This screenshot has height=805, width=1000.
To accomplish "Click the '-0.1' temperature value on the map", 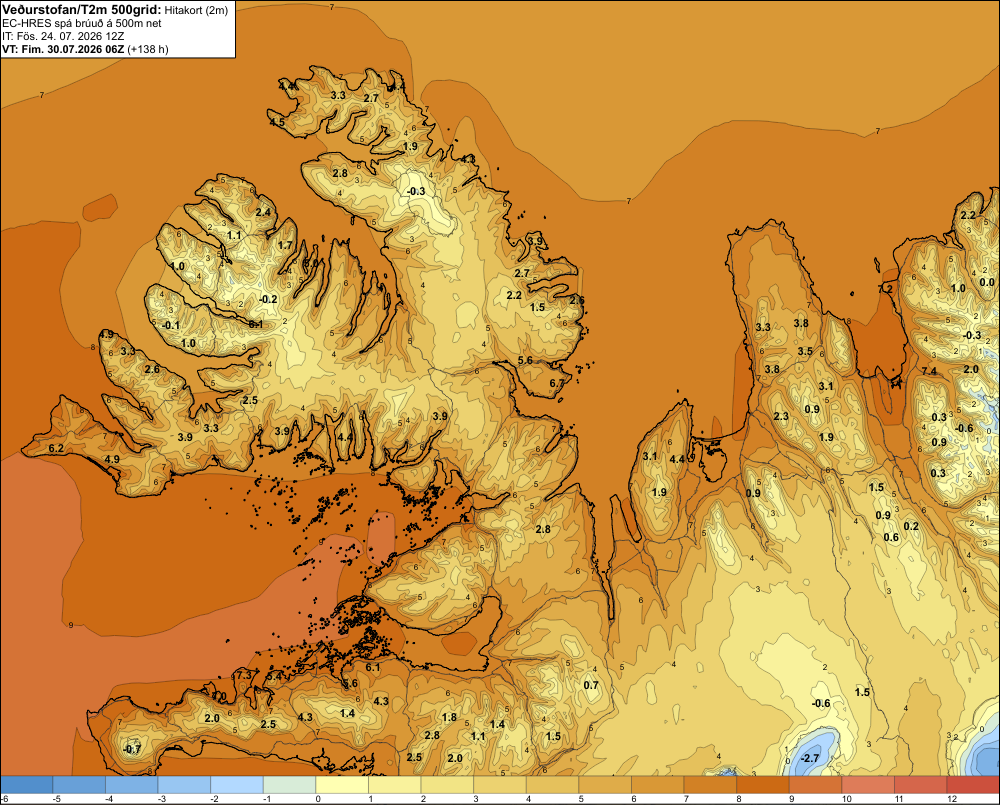I will 170,325.
